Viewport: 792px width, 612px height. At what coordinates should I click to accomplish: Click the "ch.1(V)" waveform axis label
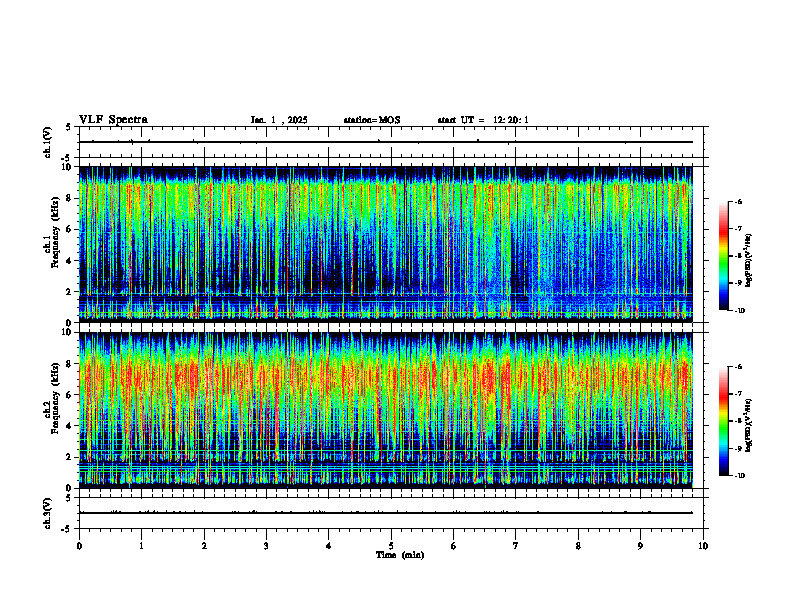pyautogui.click(x=47, y=142)
